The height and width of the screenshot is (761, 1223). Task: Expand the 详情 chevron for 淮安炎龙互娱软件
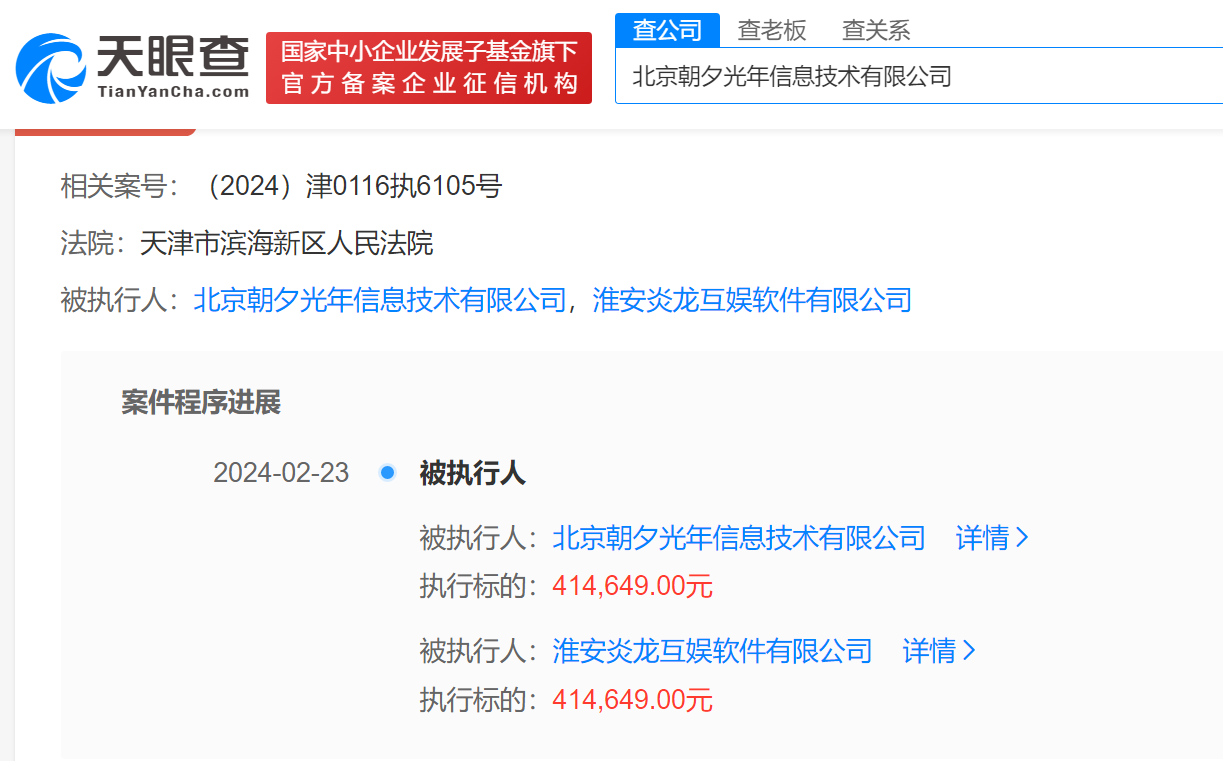click(938, 652)
